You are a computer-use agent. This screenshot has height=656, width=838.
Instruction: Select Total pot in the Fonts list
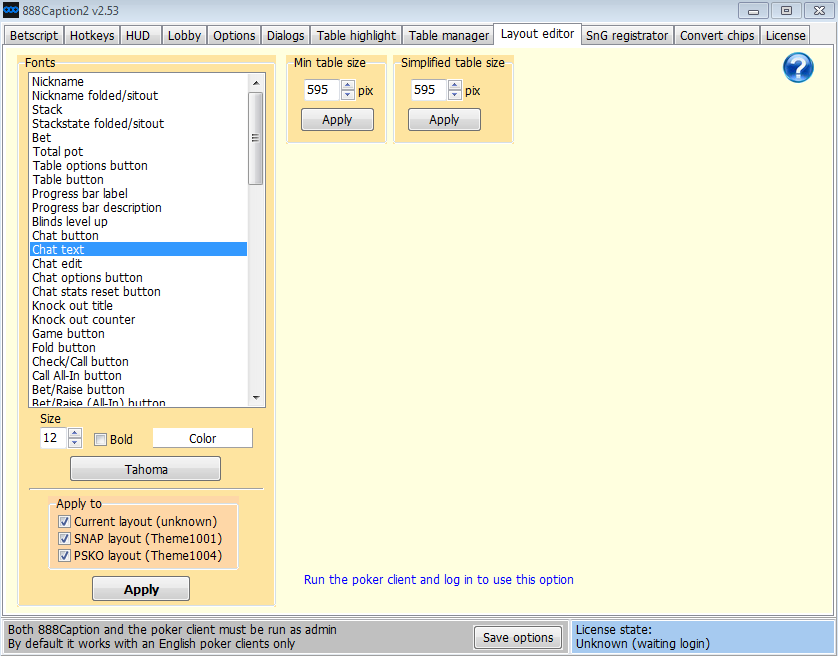pyautogui.click(x=138, y=151)
